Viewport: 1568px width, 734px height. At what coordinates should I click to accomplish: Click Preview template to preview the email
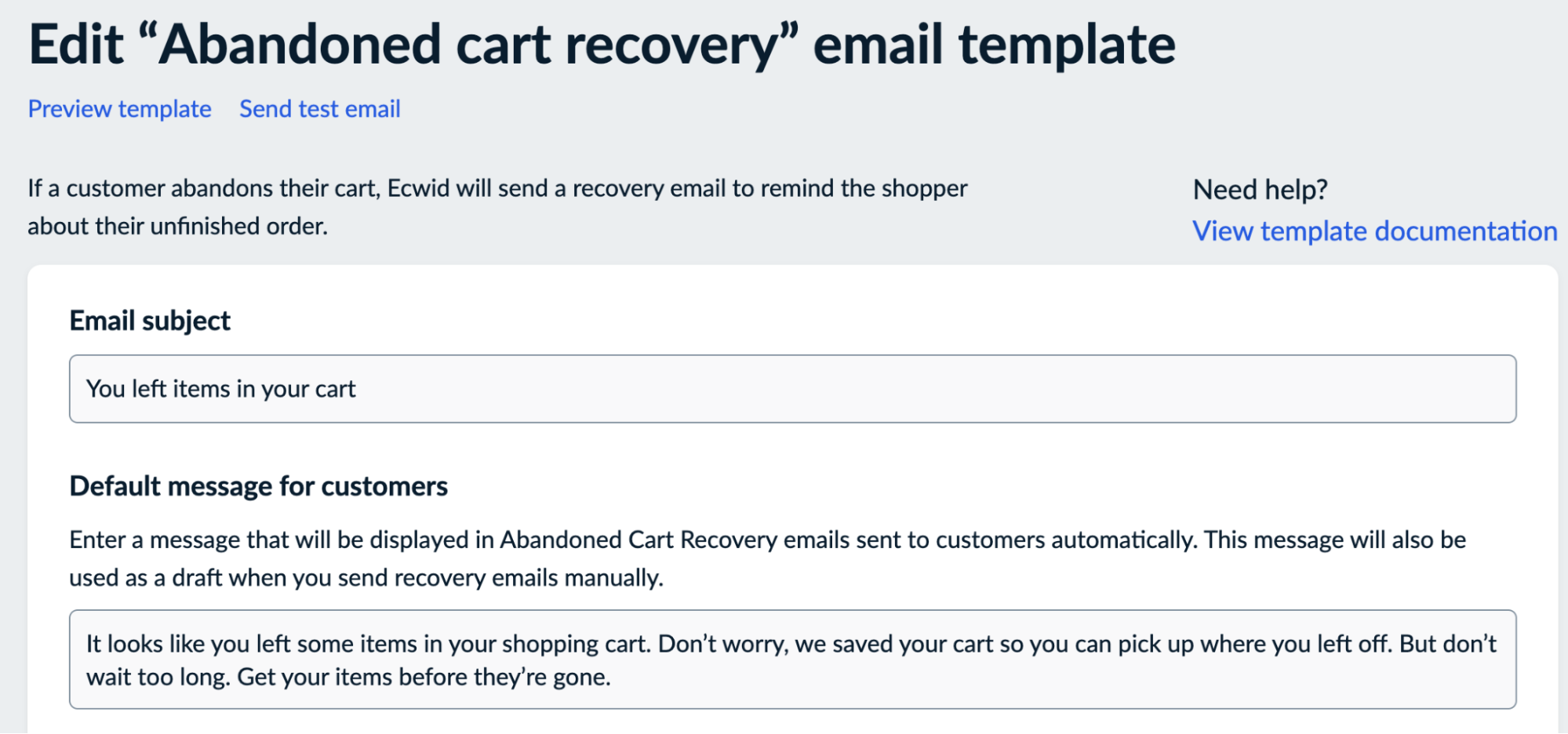[x=119, y=109]
